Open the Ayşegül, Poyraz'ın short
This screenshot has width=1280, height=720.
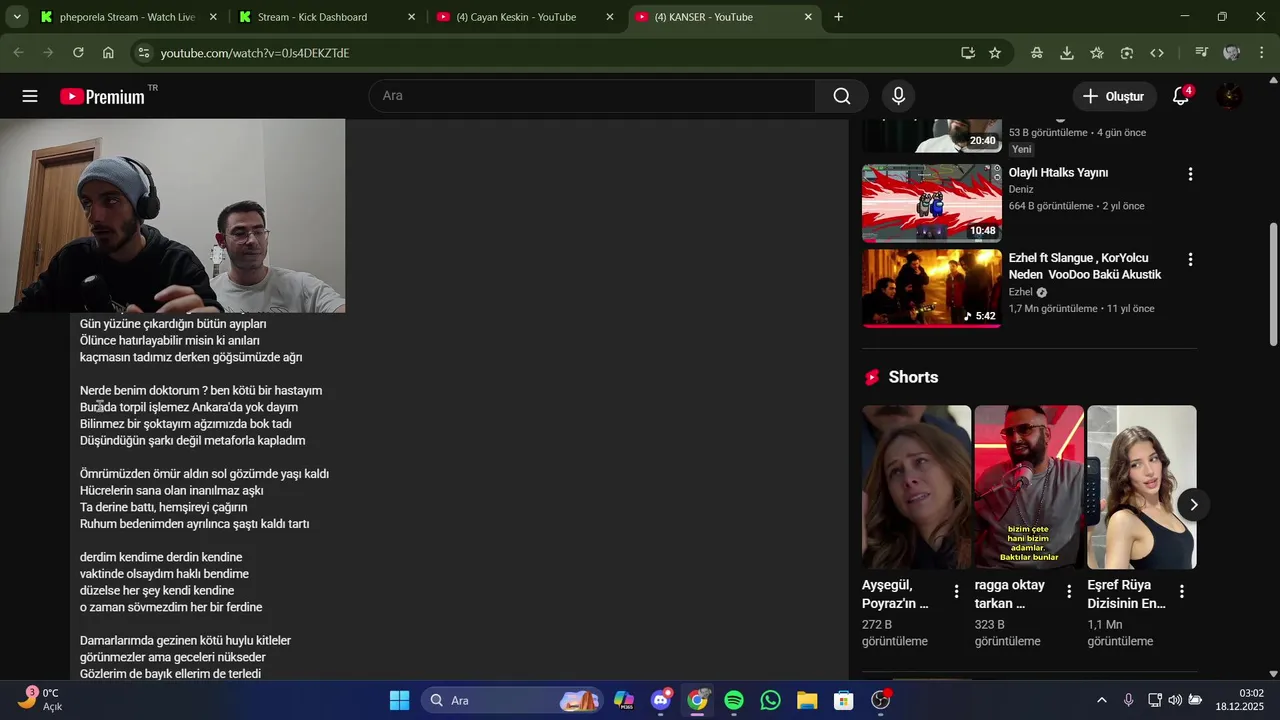click(x=916, y=487)
